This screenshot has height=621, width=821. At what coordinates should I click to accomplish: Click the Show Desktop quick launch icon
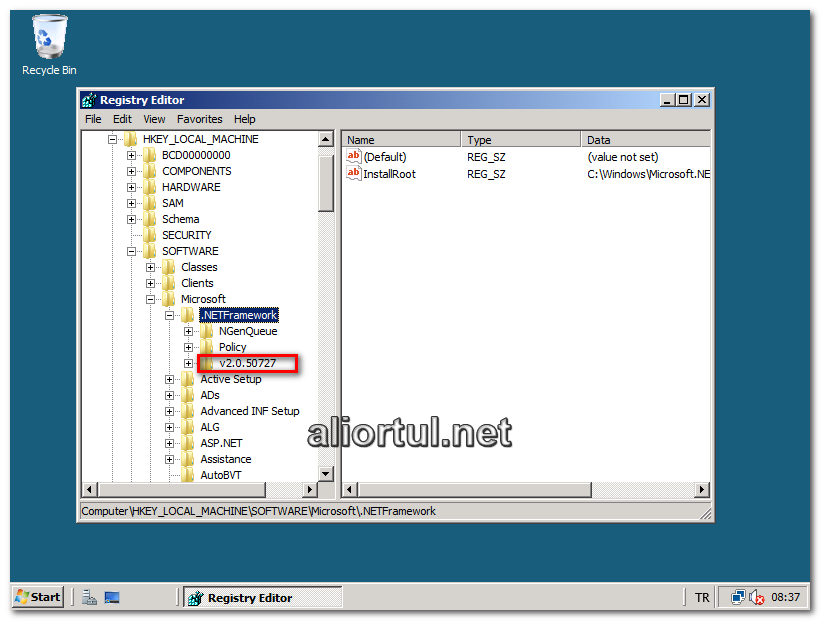point(112,597)
